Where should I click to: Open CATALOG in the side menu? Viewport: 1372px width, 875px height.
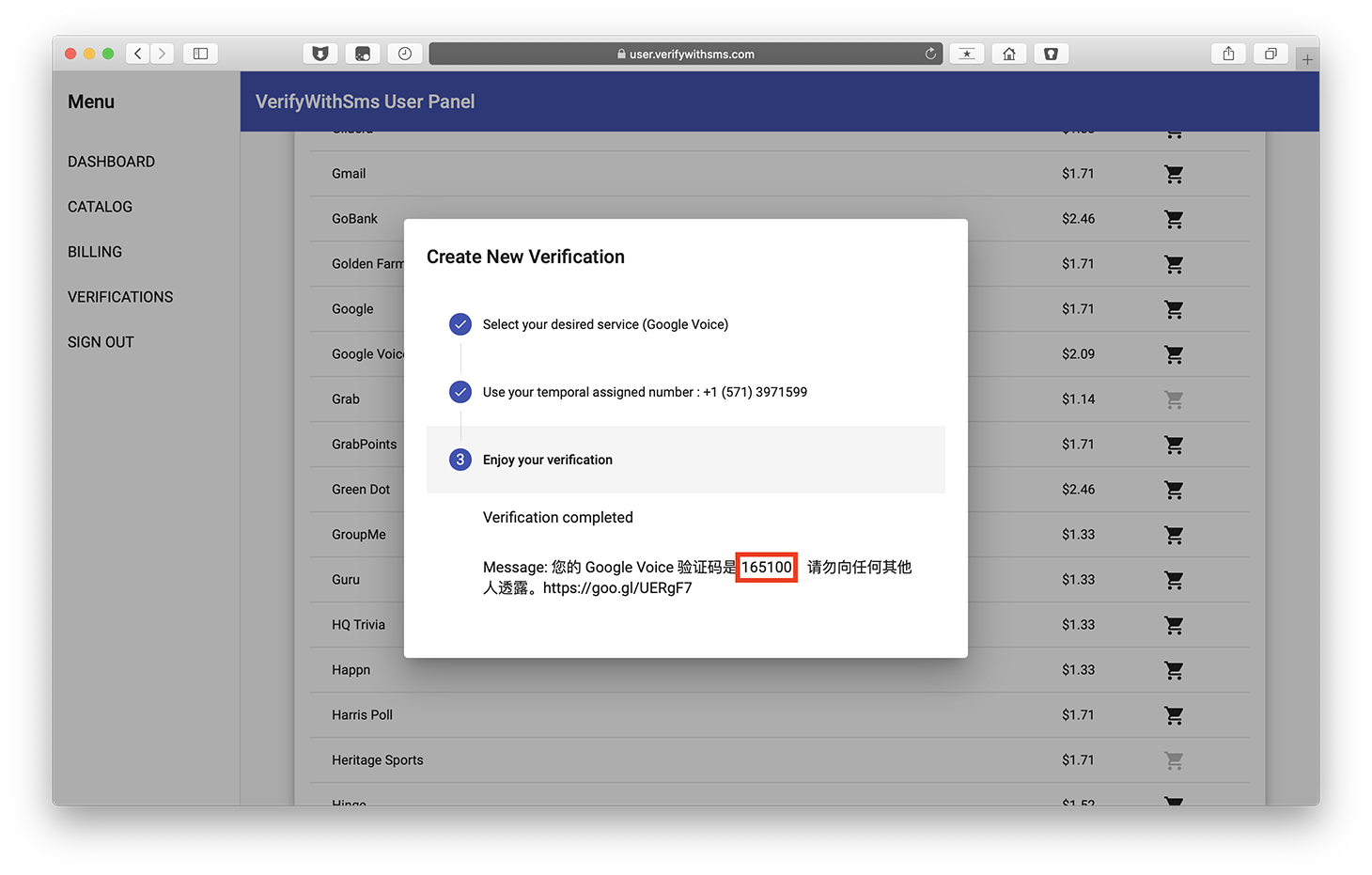(x=100, y=207)
